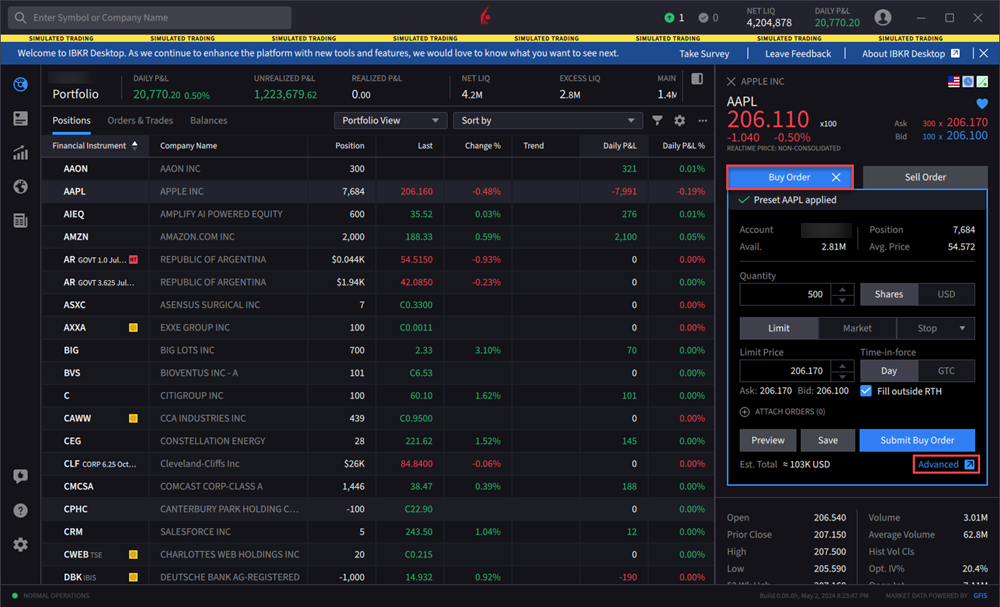The width and height of the screenshot is (1000, 607).
Task: Open the news panel sidebar icon
Action: point(20,119)
